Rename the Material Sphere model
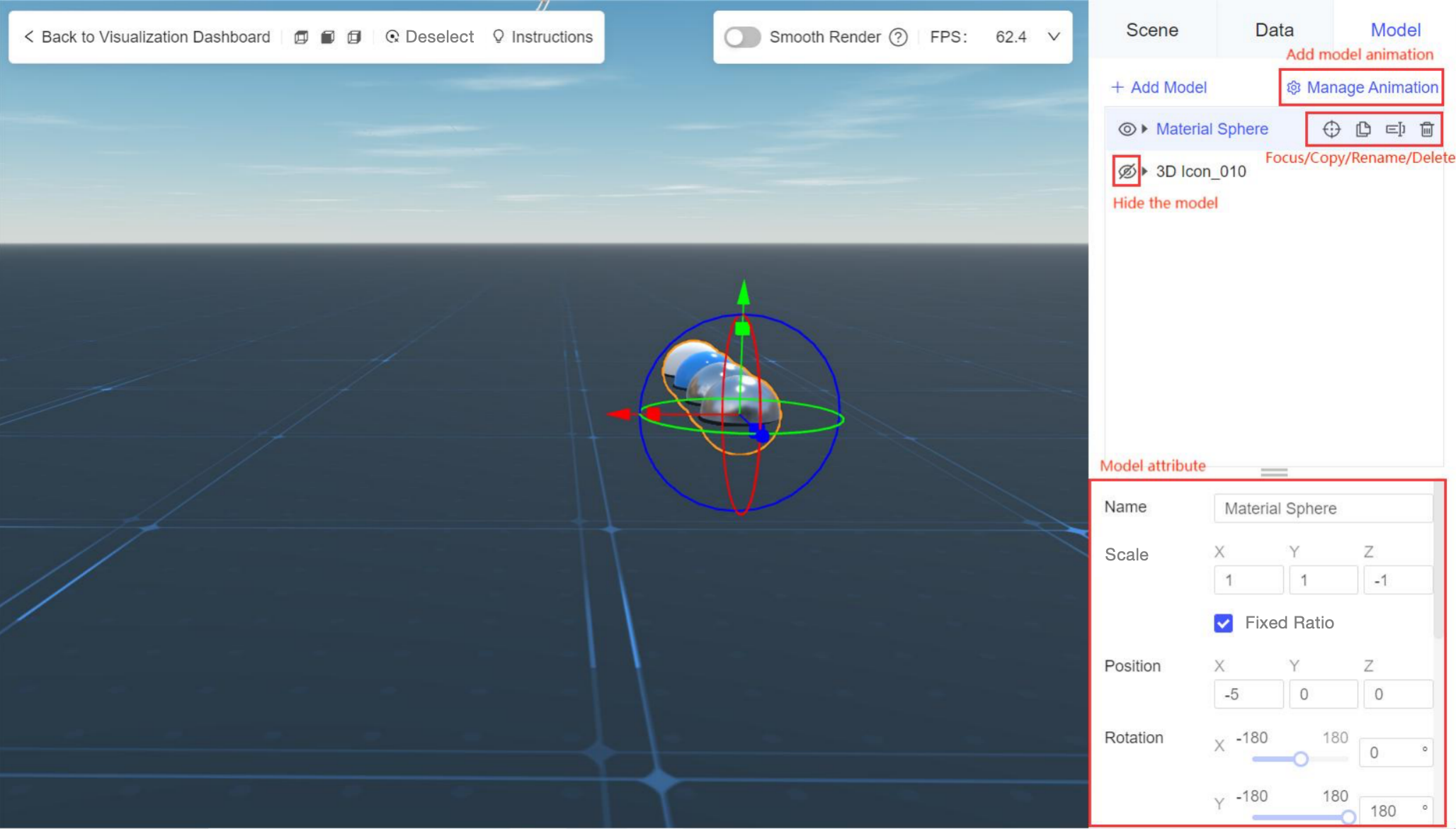This screenshot has width=1456, height=829. pos(1395,129)
